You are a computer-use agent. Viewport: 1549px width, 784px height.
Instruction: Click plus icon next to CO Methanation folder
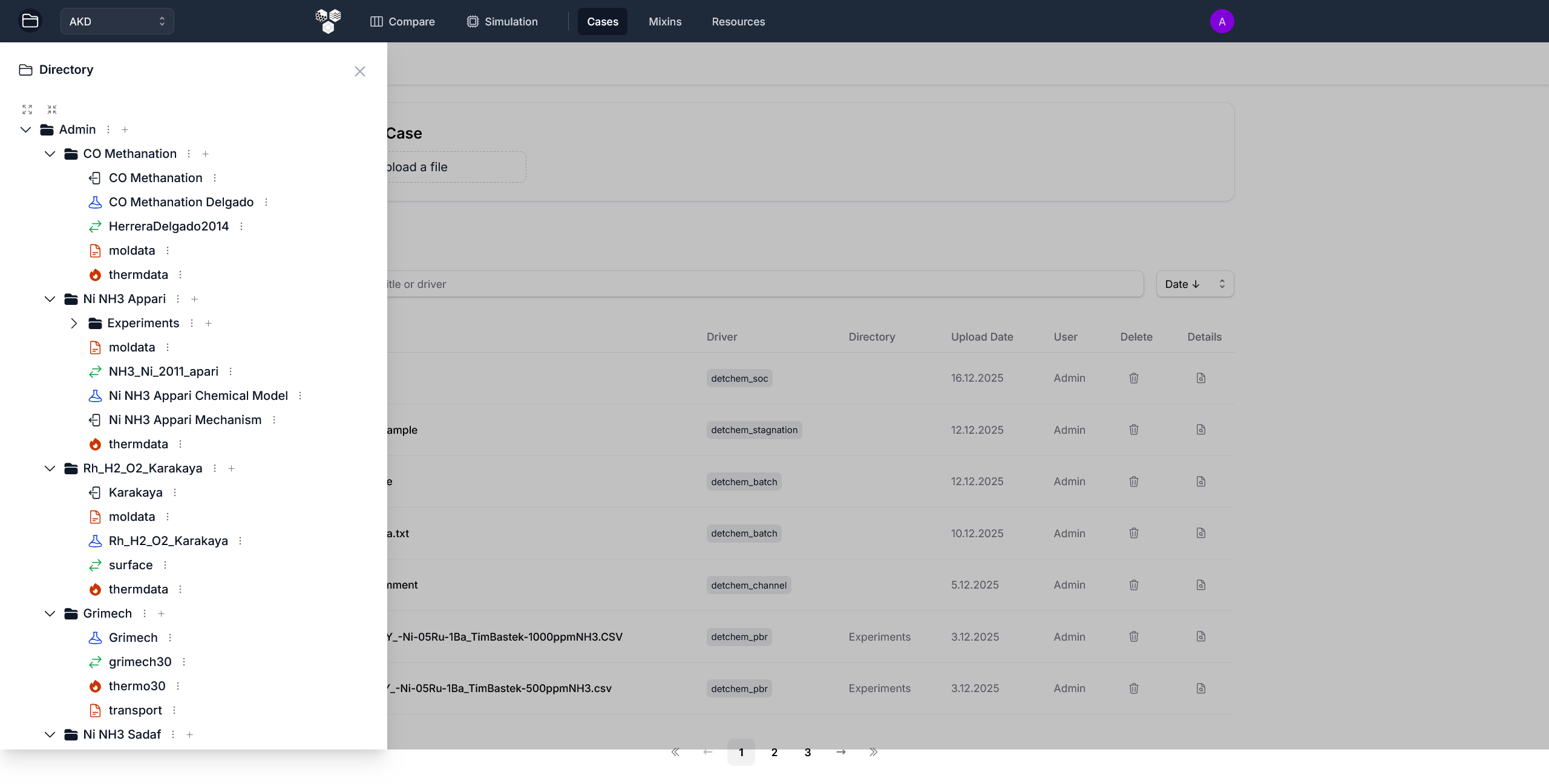click(x=206, y=154)
